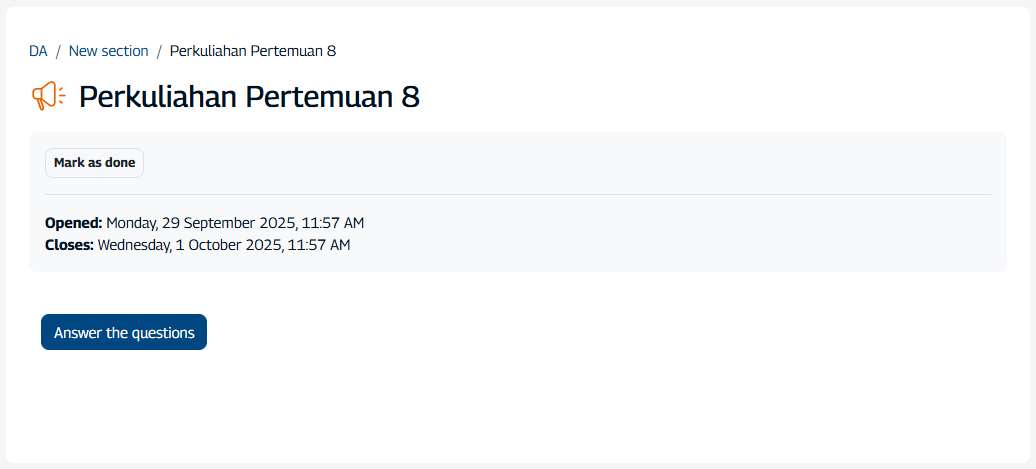Image resolution: width=1036 pixels, height=469 pixels.
Task: Toggle the Mark as done button
Action: click(x=94, y=163)
